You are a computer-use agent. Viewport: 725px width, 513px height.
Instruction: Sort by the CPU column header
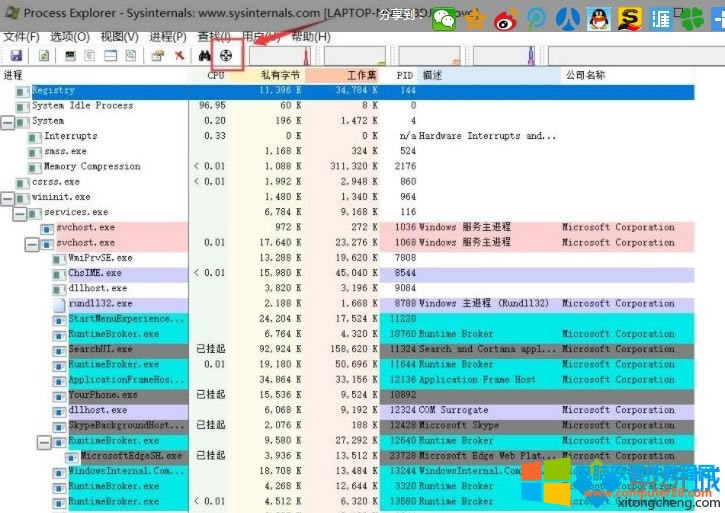point(215,75)
